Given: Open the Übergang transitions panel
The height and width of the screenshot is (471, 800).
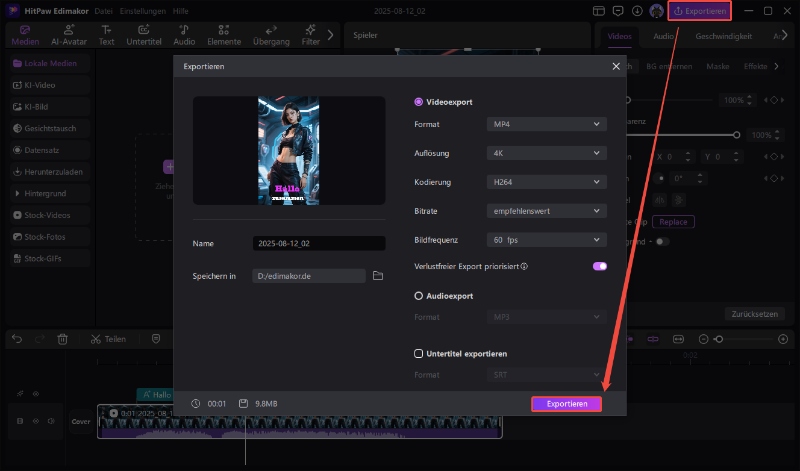Looking at the screenshot, I should (271, 36).
